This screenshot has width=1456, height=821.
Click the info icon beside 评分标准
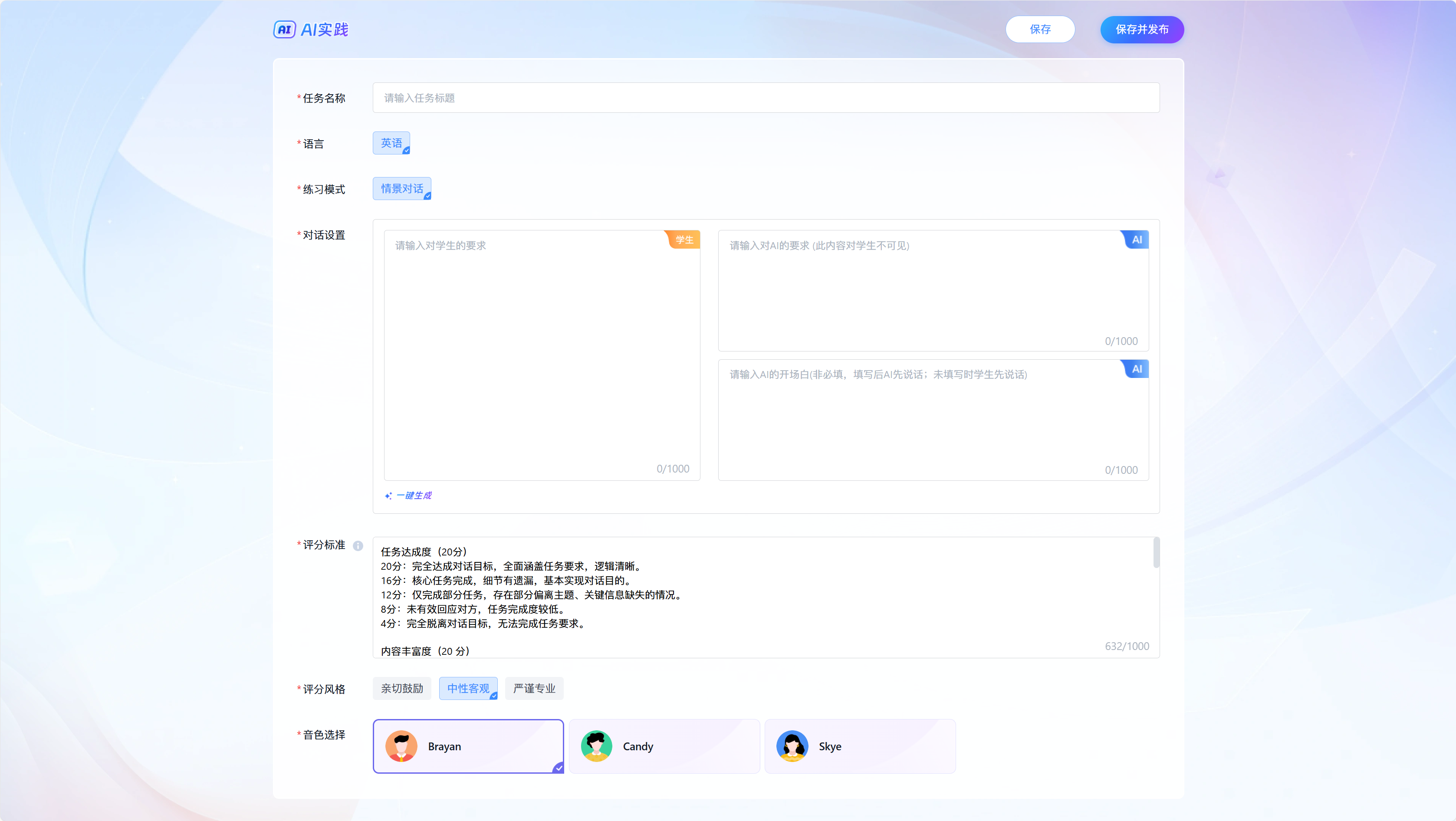pyautogui.click(x=358, y=545)
